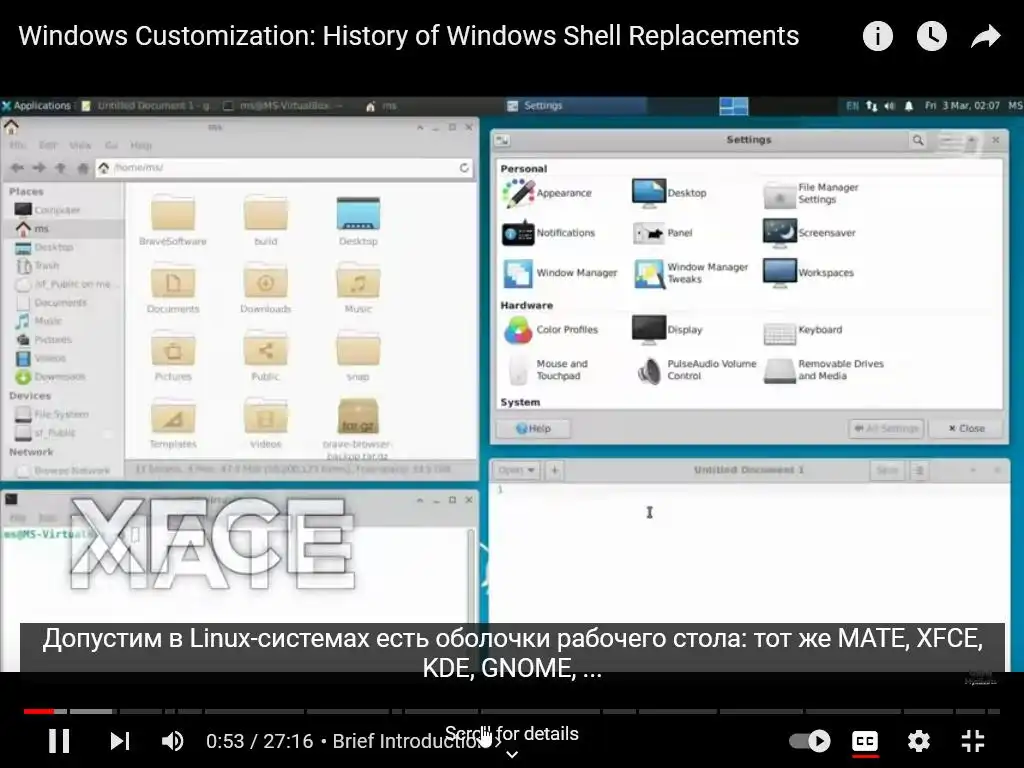Viewport: 1024px width, 768px height.
Task: Open the Help menu in file manager
Action: (x=140, y=145)
